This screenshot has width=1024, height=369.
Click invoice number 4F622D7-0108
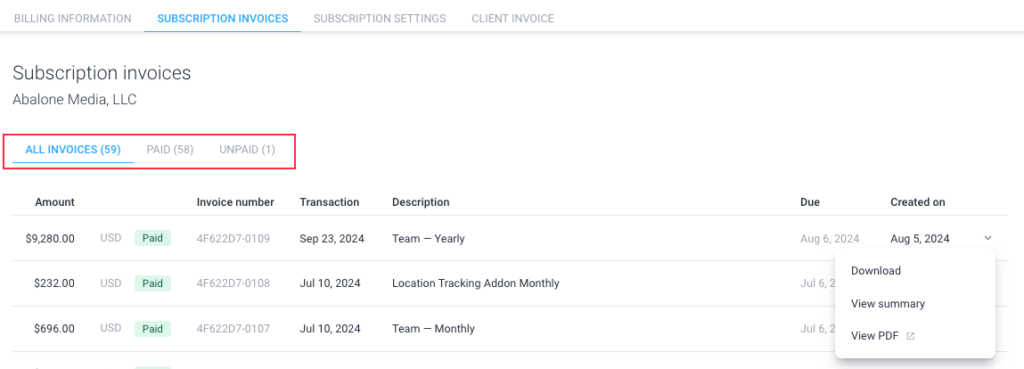[233, 283]
